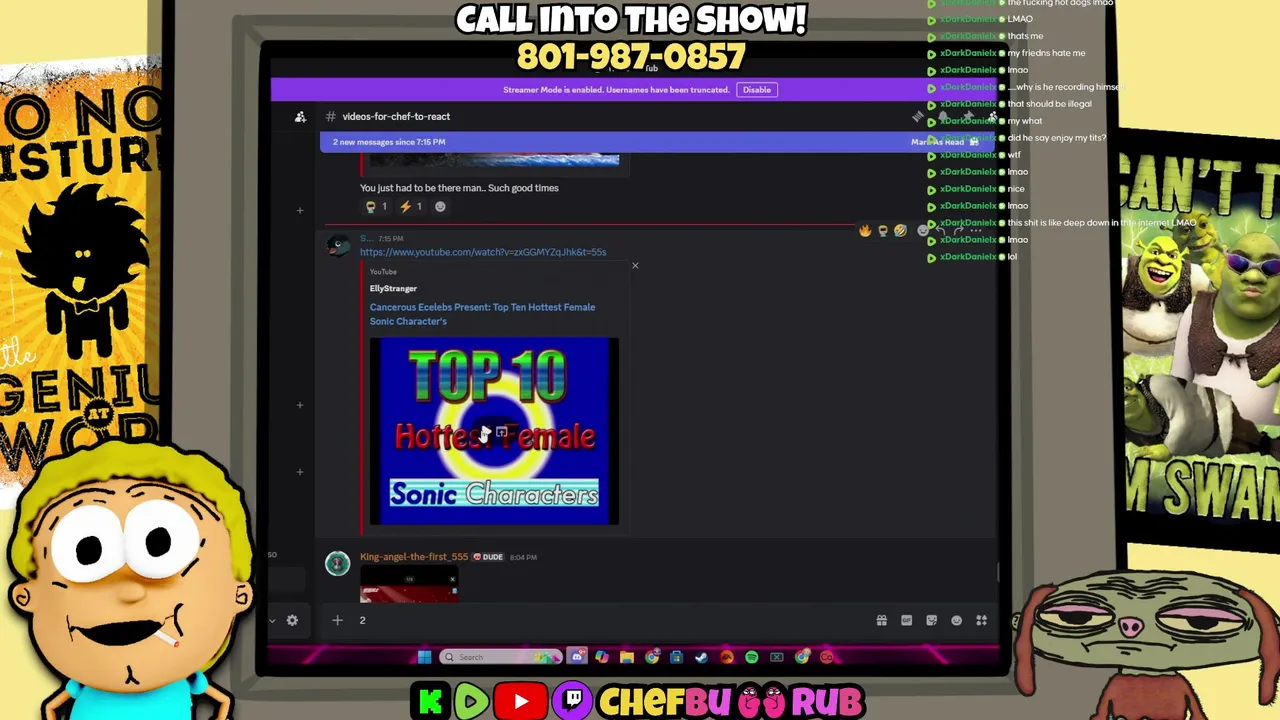Image resolution: width=1280 pixels, height=720 pixels.
Task: Click the Twitch logo in the bottom overlay
Action: 573,701
